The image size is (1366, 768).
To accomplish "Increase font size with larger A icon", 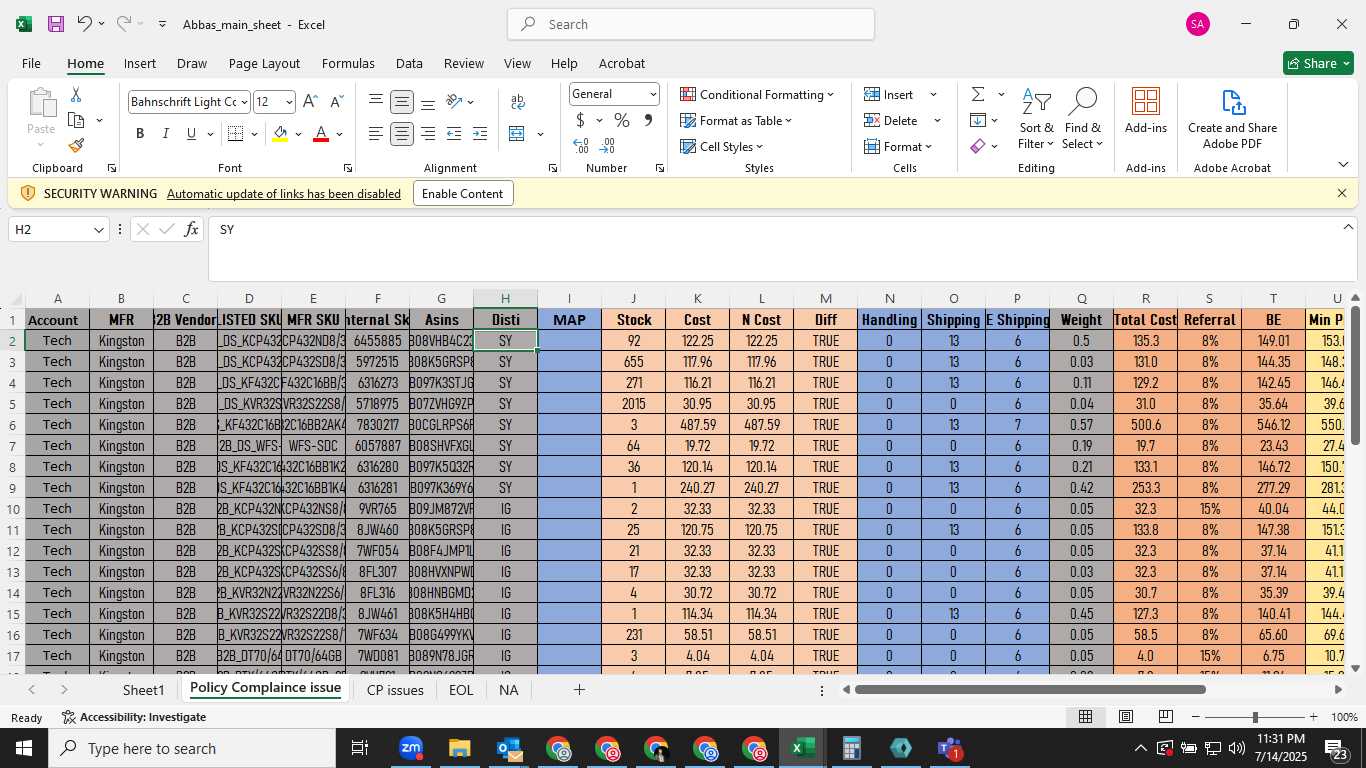I will (310, 102).
